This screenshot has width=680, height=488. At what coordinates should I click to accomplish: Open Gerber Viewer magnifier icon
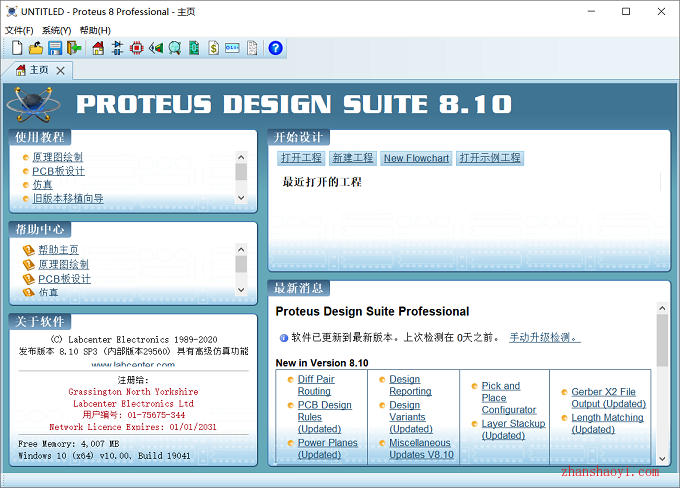175,48
